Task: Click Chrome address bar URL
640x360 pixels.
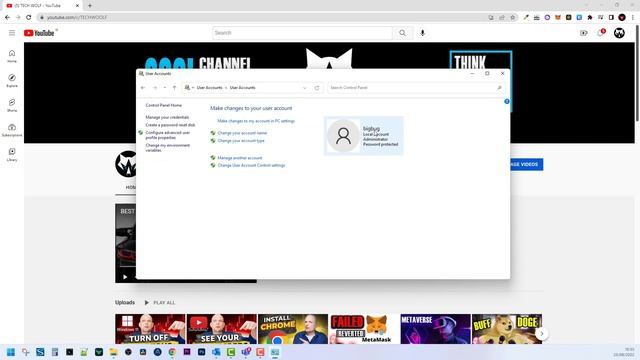Action: pyautogui.click(x=77, y=18)
